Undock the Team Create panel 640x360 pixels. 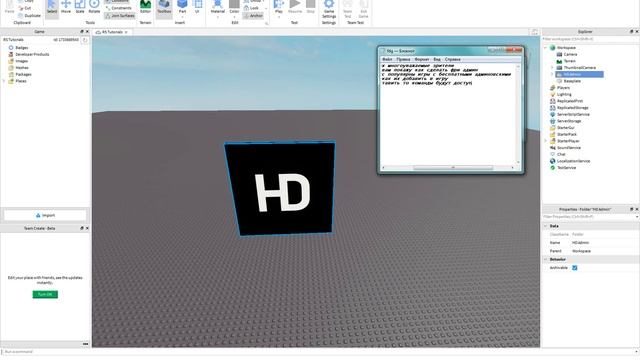[x=82, y=228]
